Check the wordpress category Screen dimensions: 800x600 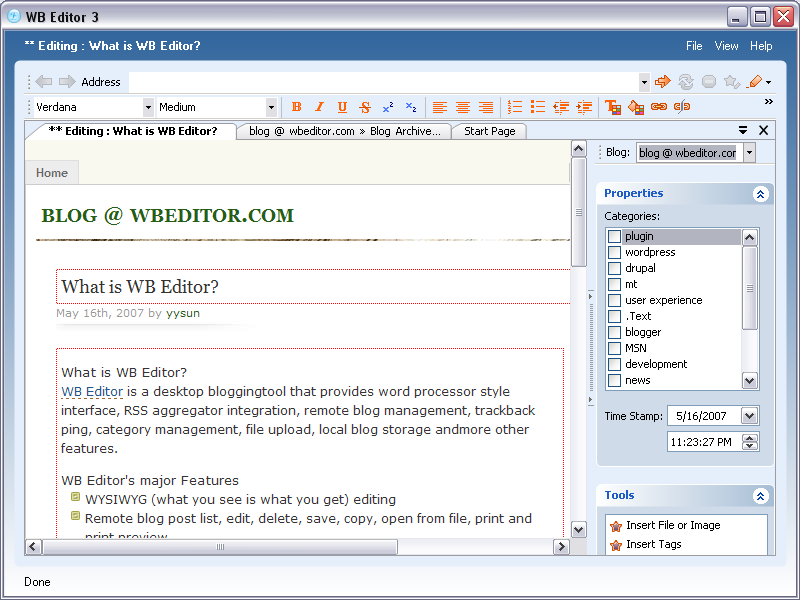tap(614, 253)
